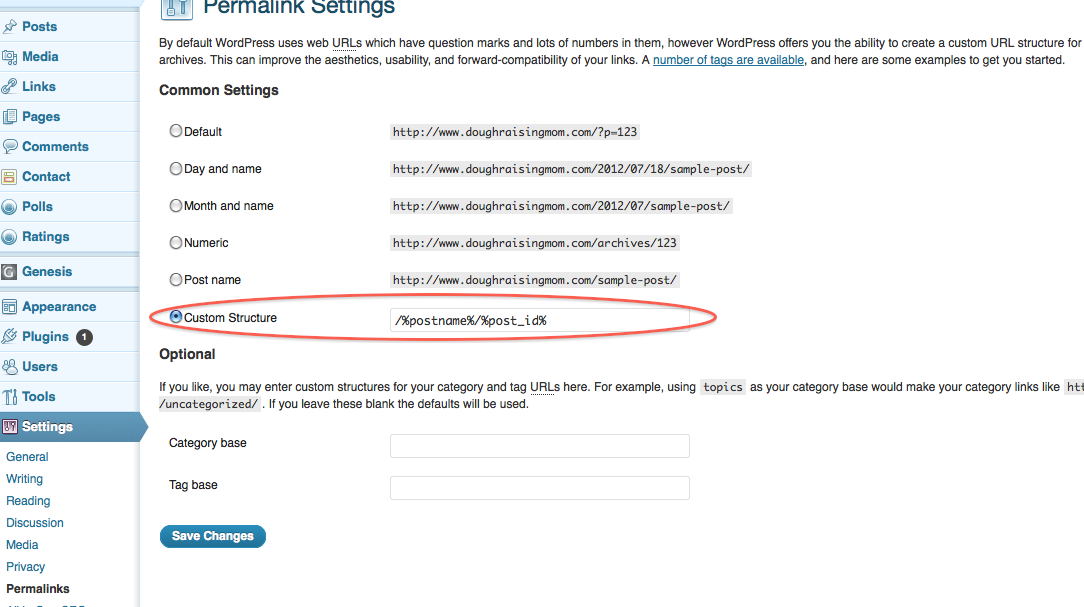Open the Media menu in the main sidebar

point(40,57)
